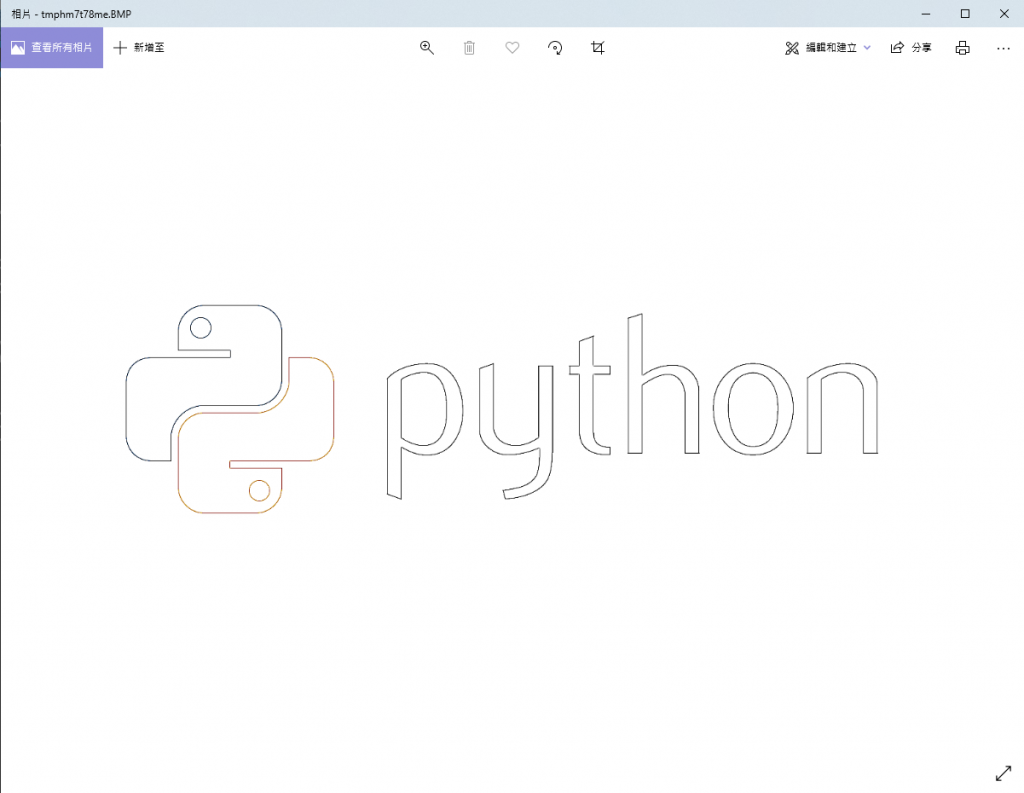Image resolution: width=1024 pixels, height=793 pixels.
Task: Open the more options ellipsis menu
Action: tap(1003, 48)
